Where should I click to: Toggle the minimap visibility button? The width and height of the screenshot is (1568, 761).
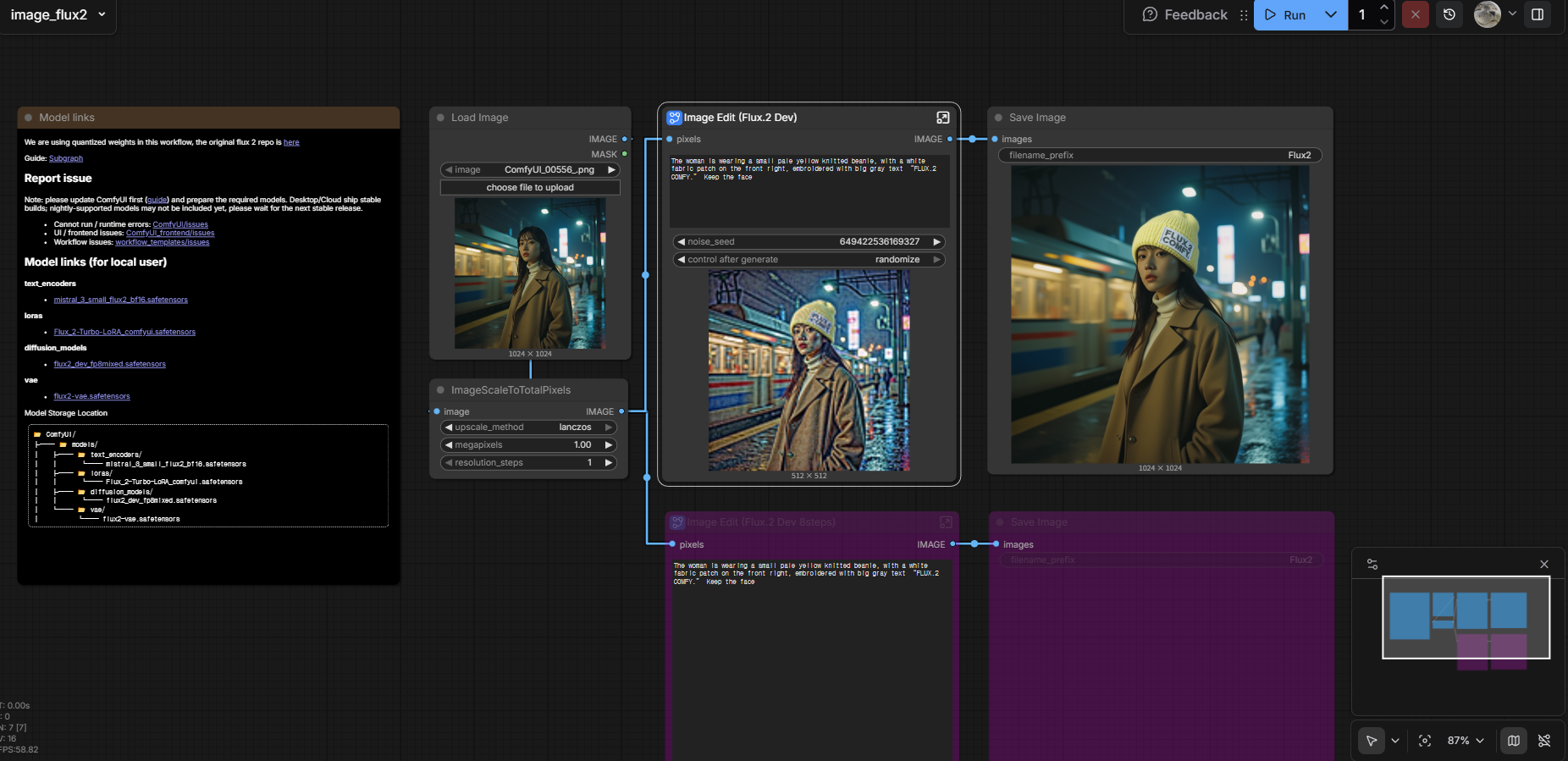click(1514, 741)
